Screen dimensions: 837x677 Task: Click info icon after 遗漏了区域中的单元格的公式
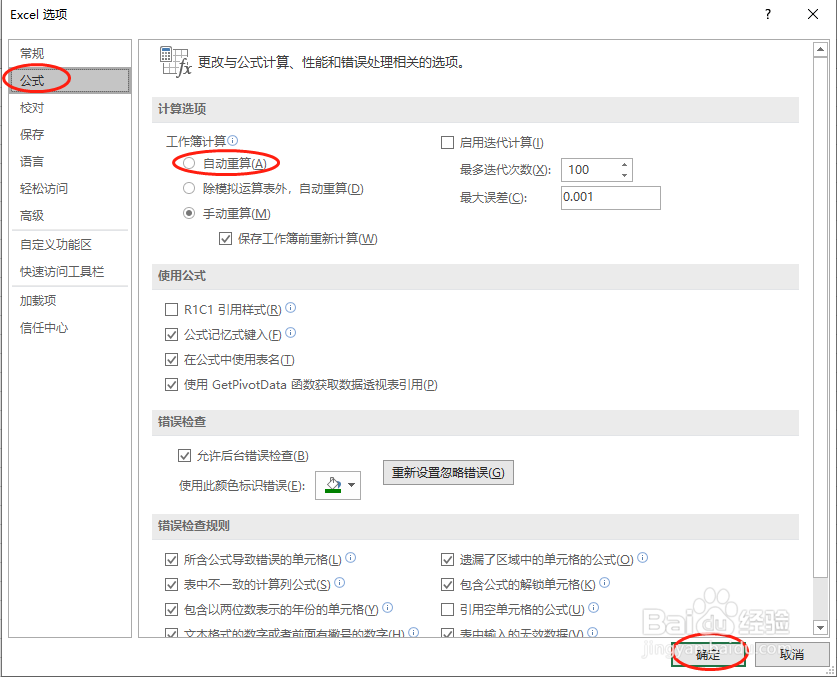(x=643, y=557)
